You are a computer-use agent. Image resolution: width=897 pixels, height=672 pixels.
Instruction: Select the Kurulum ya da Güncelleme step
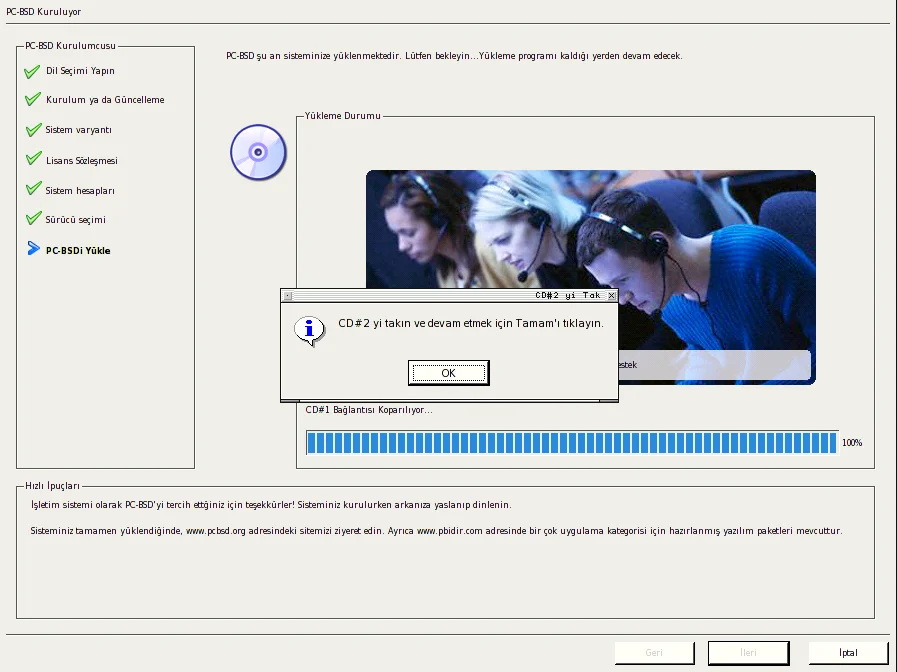pyautogui.click(x=105, y=100)
